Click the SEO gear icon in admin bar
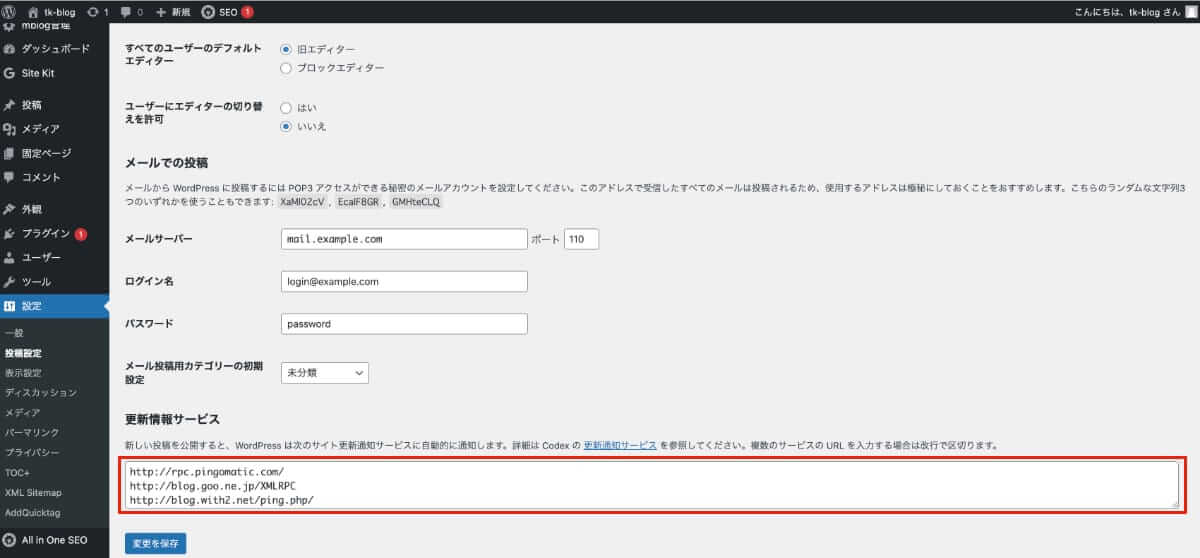Viewport: 1200px width, 558px height. (208, 12)
